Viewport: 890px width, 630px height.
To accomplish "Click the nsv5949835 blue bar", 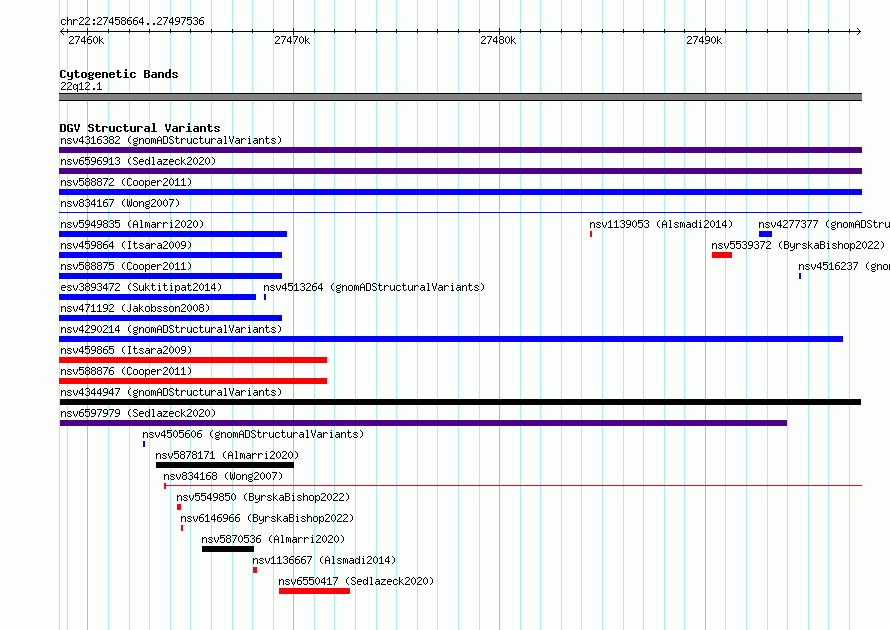I will (173, 234).
